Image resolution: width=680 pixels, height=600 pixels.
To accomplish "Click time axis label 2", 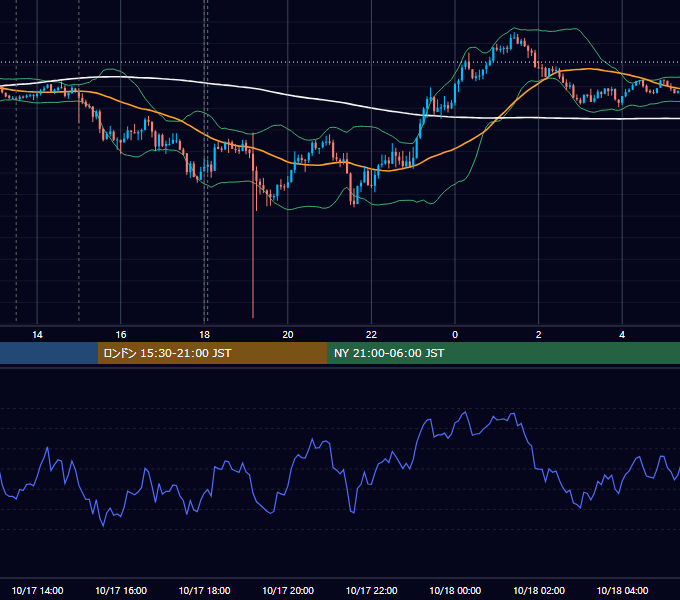I will 539,334.
